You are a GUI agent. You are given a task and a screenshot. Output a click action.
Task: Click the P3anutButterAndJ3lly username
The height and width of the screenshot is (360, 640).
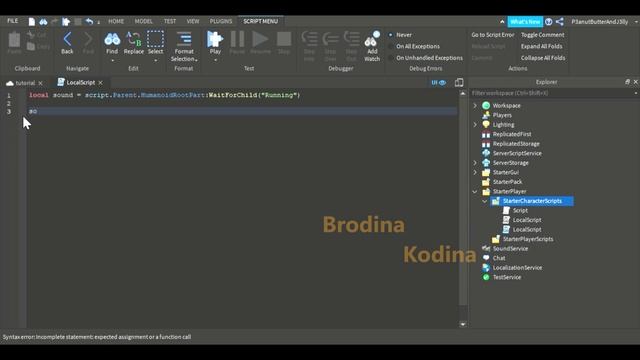pyautogui.click(x=600, y=22)
